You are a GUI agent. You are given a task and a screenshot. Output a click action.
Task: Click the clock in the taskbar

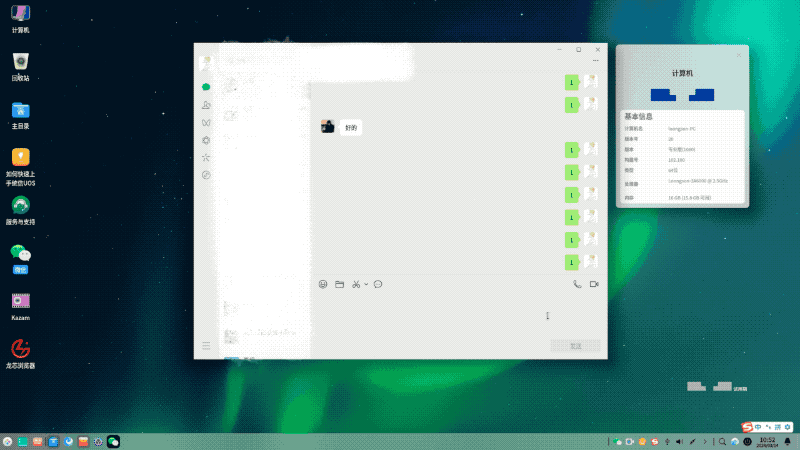tap(767, 441)
